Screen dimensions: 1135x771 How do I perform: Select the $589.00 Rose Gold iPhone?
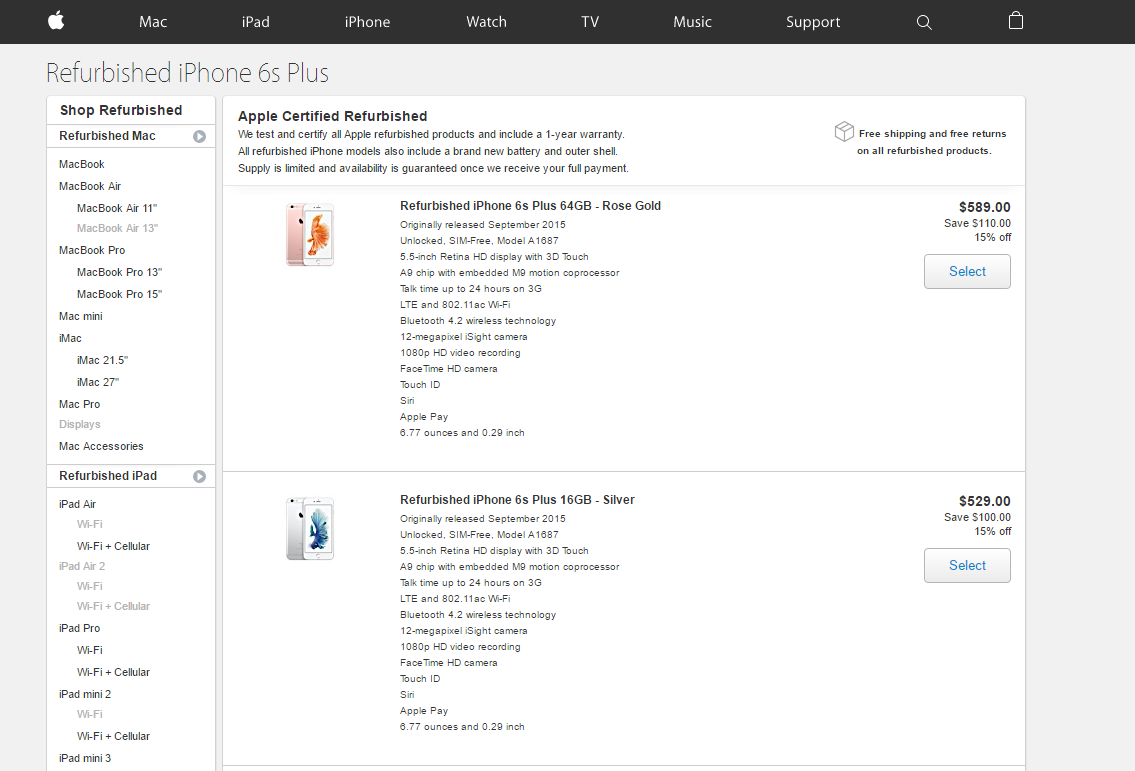click(967, 271)
